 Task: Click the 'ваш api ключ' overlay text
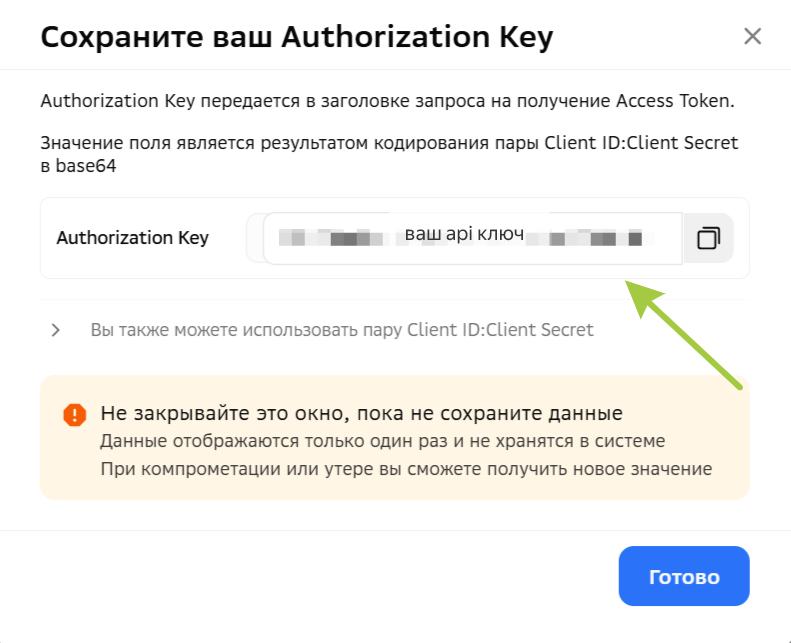tap(464, 235)
